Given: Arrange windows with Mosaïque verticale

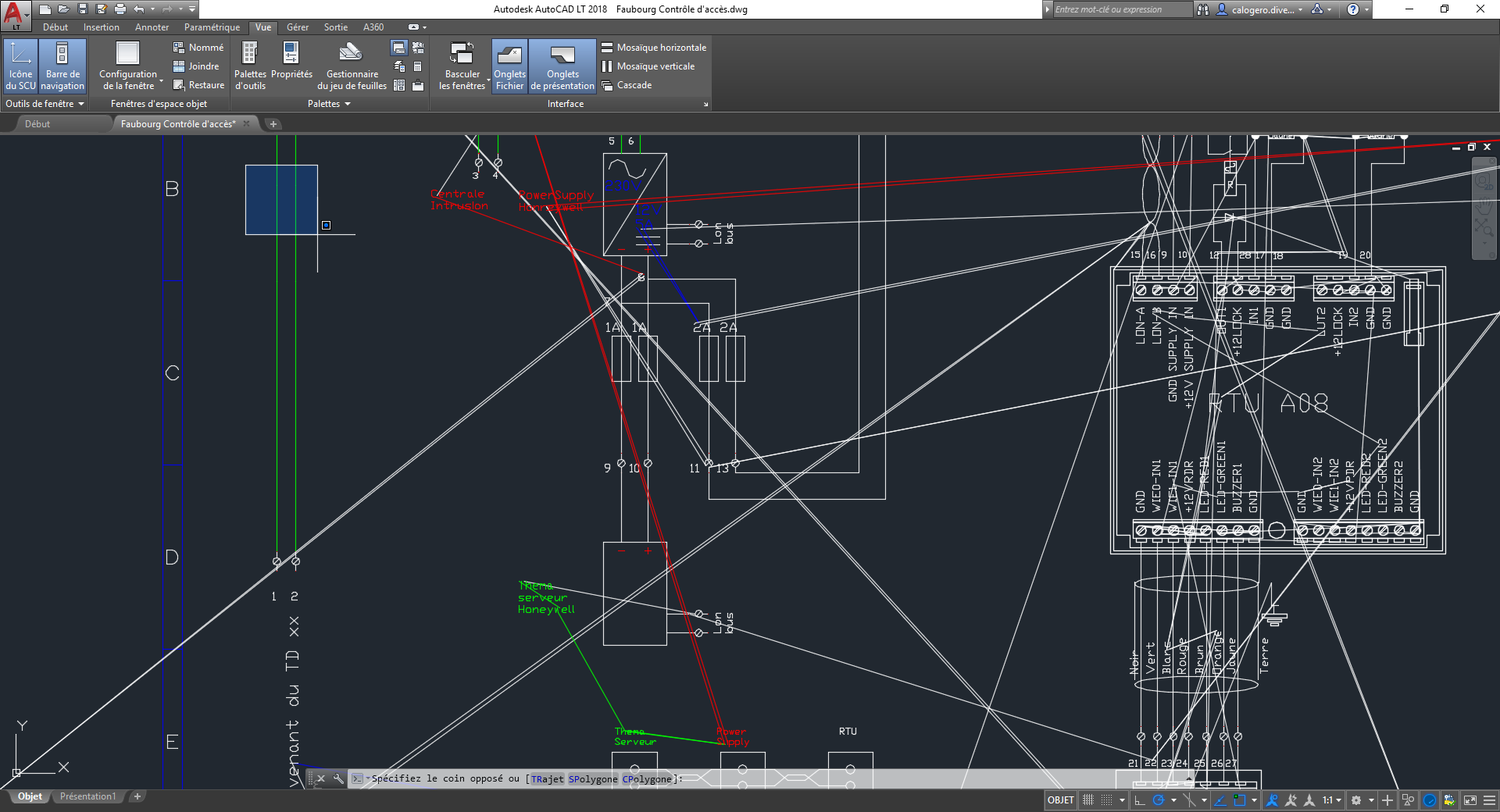Looking at the screenshot, I should 648,66.
